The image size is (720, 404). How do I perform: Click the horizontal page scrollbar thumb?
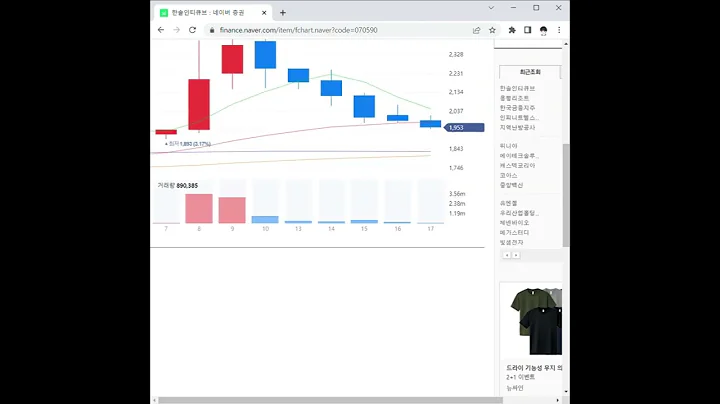pyautogui.click(x=330, y=400)
